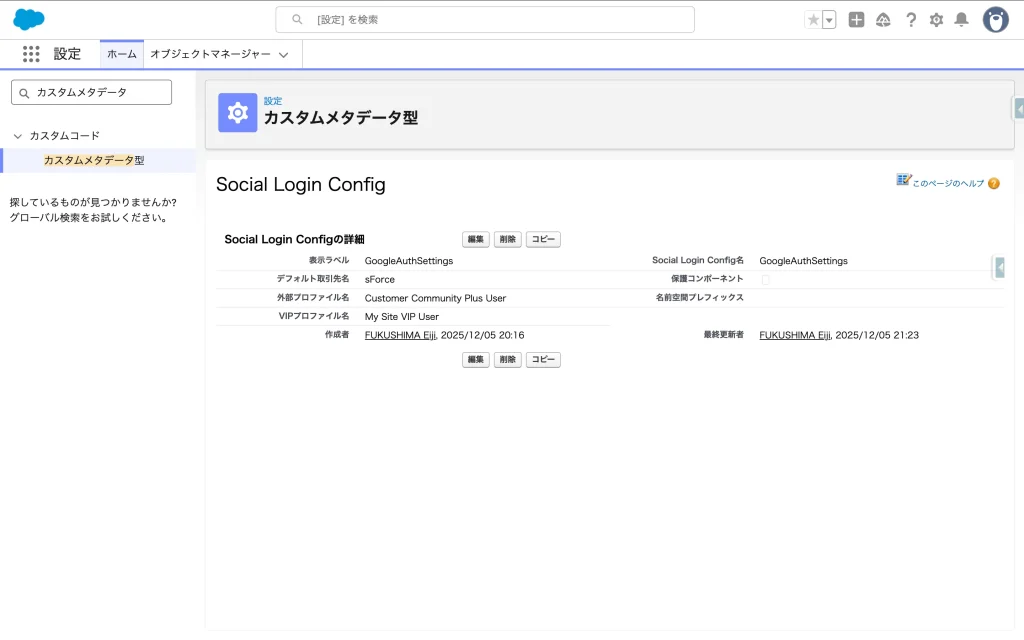Open the notifications bell
Screen dimensions: 1024x640
961,20
